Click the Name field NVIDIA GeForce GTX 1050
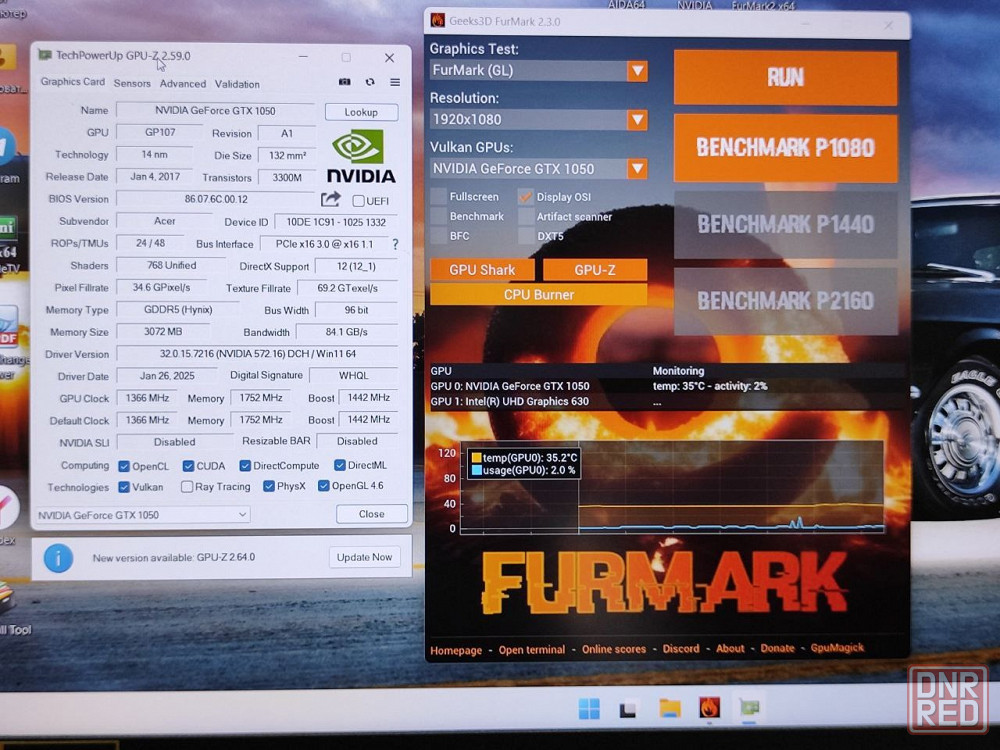Screen dimensions: 1000x750 (216, 111)
